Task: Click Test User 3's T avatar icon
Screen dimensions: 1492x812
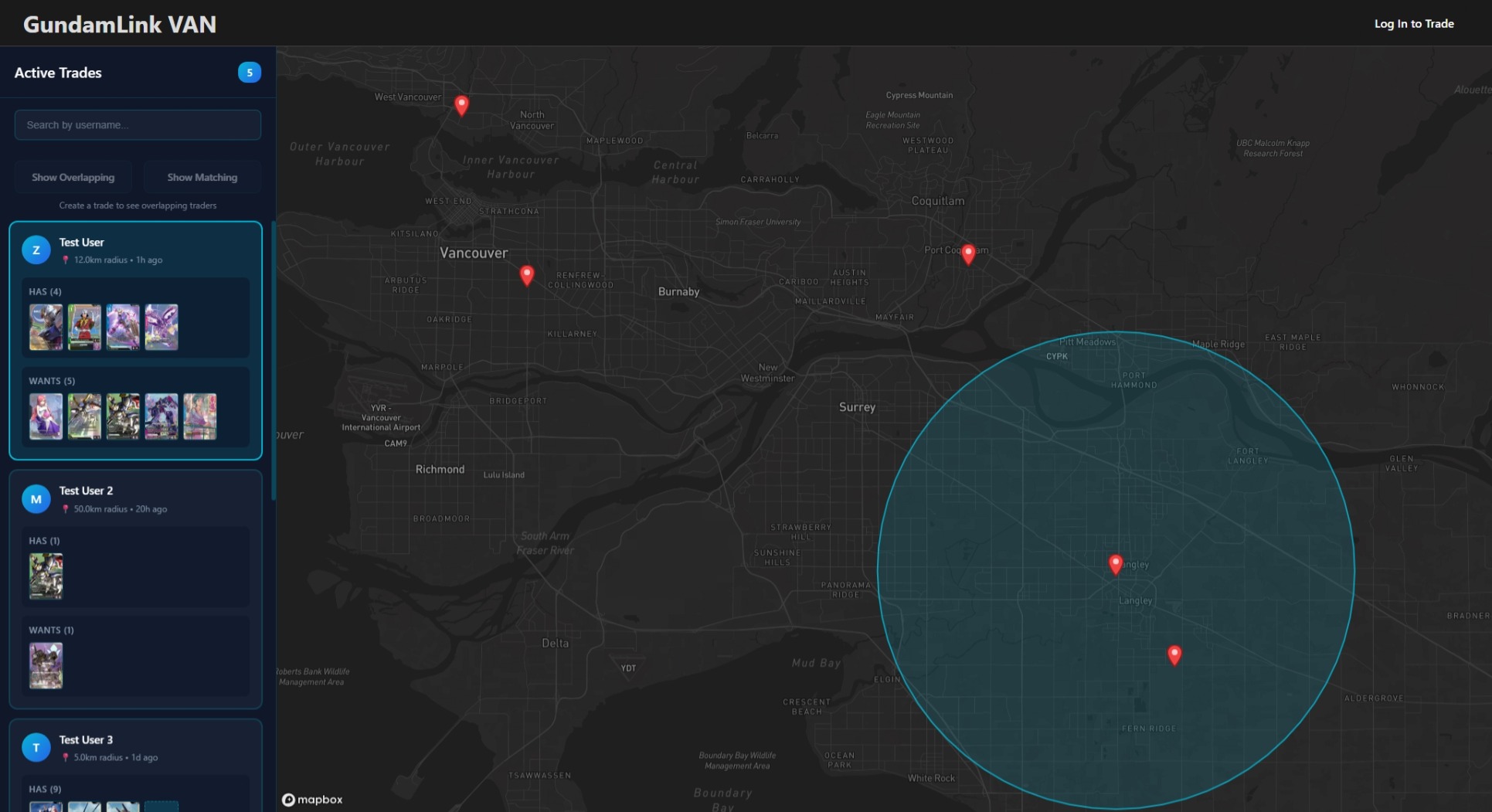Action: [36, 747]
